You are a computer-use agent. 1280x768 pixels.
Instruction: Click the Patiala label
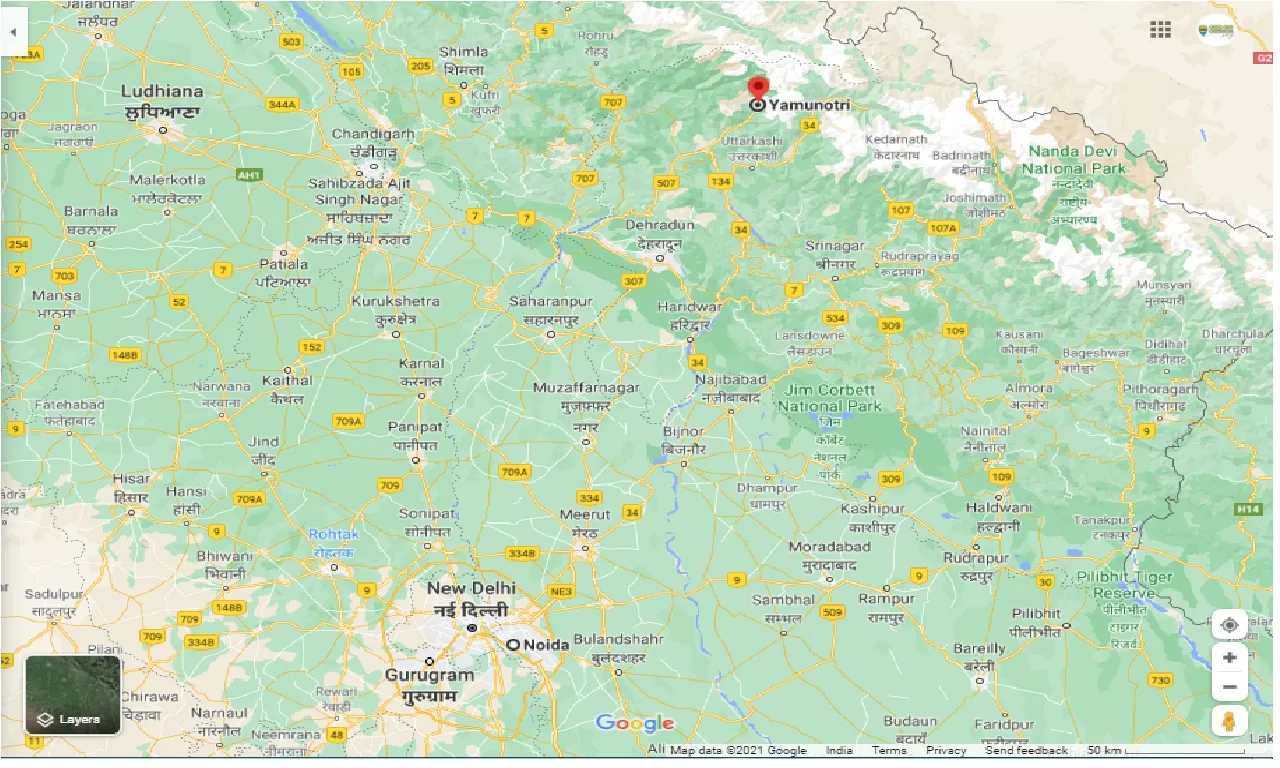(284, 272)
